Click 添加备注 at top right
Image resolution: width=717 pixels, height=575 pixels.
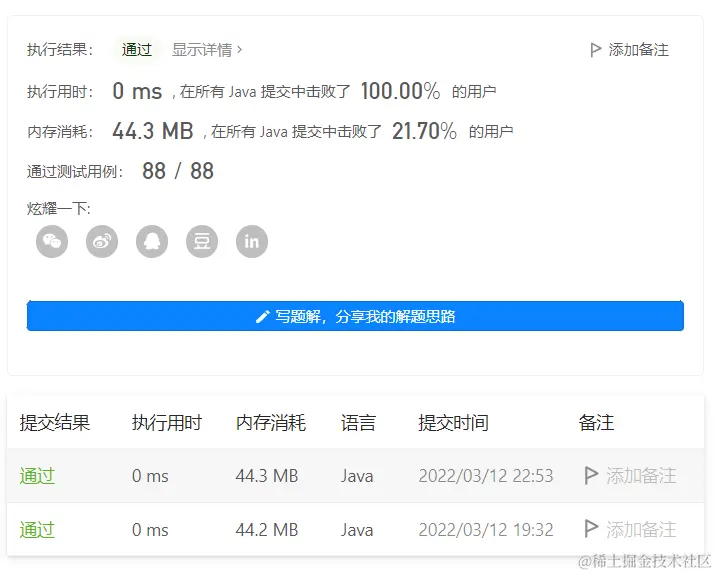(638, 50)
